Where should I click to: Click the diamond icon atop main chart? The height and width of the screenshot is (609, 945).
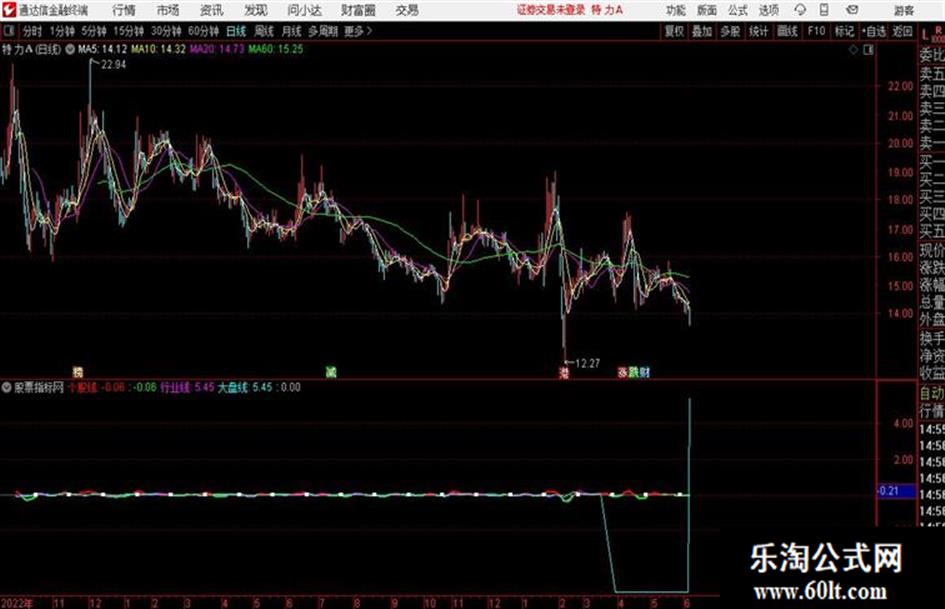[x=853, y=50]
